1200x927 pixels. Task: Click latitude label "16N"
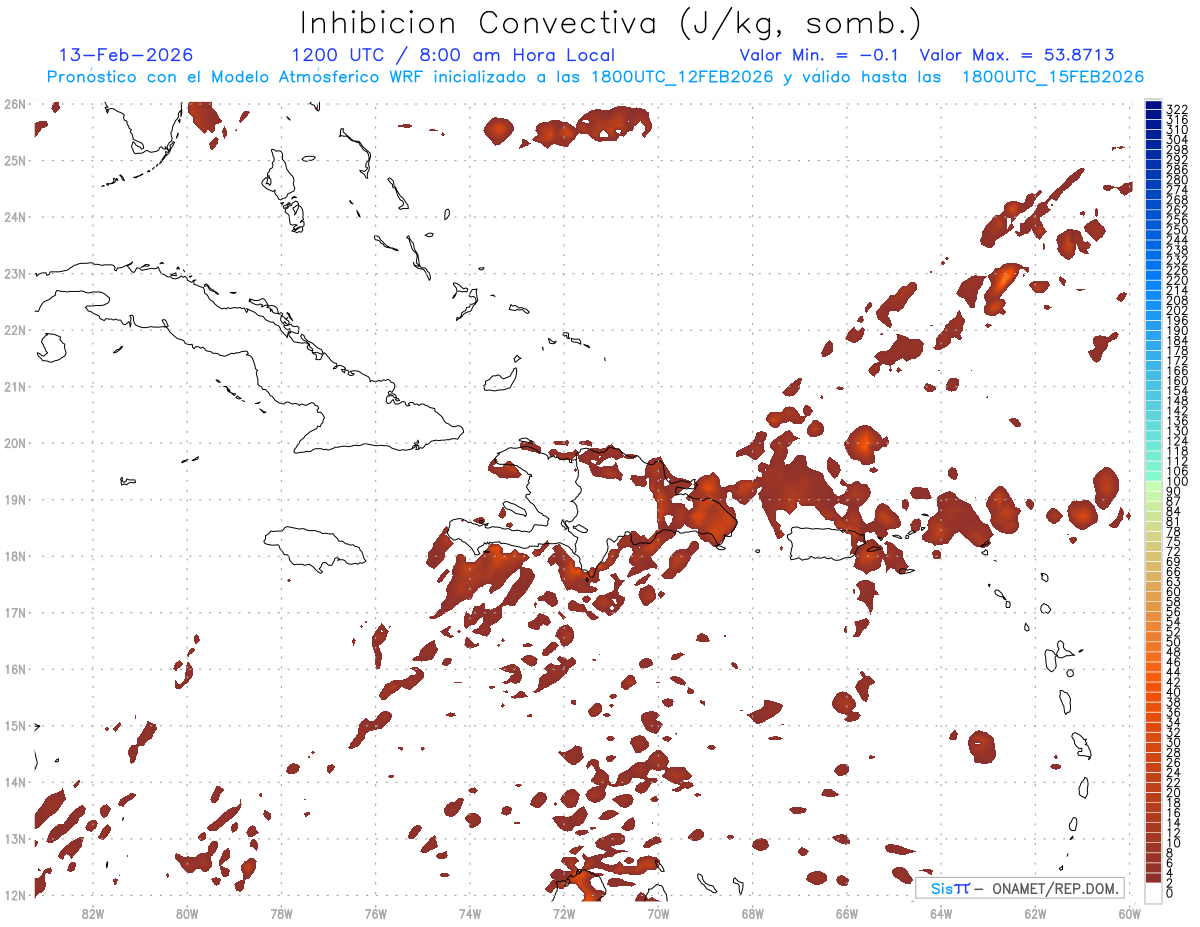pos(14,669)
